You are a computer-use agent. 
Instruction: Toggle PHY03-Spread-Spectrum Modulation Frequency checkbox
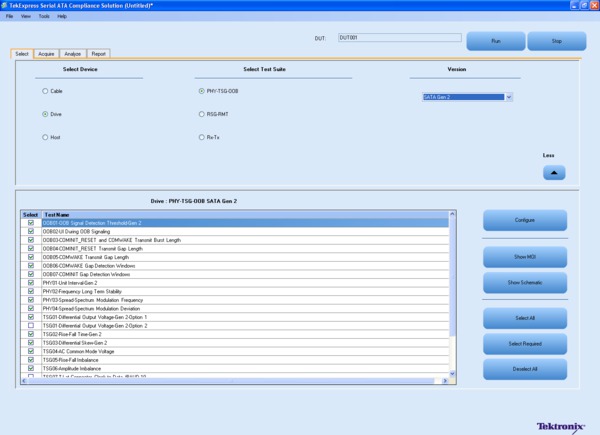pyautogui.click(x=31, y=300)
